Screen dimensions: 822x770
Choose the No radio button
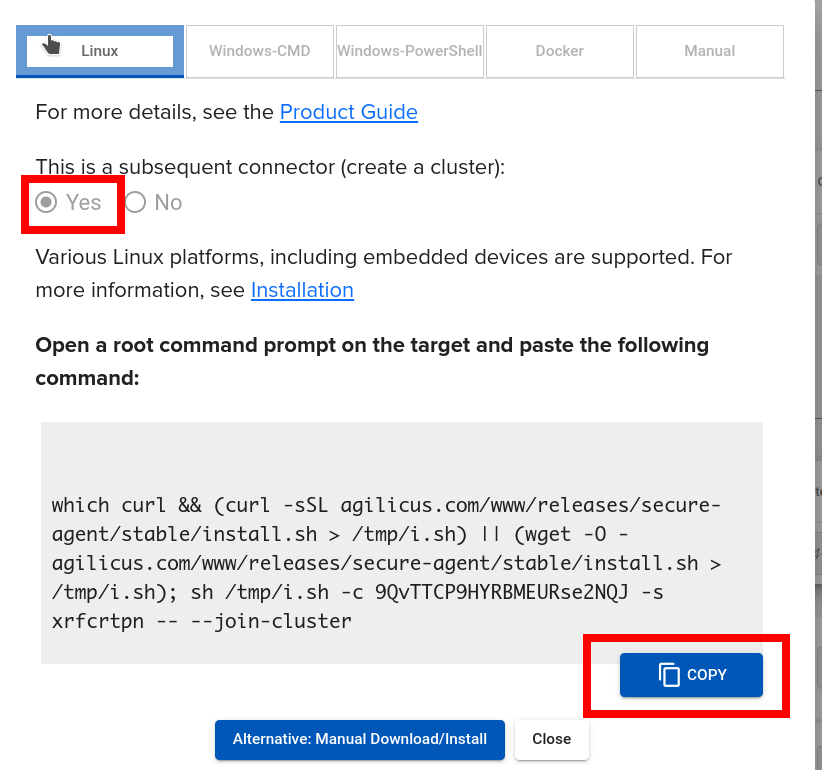(x=136, y=203)
